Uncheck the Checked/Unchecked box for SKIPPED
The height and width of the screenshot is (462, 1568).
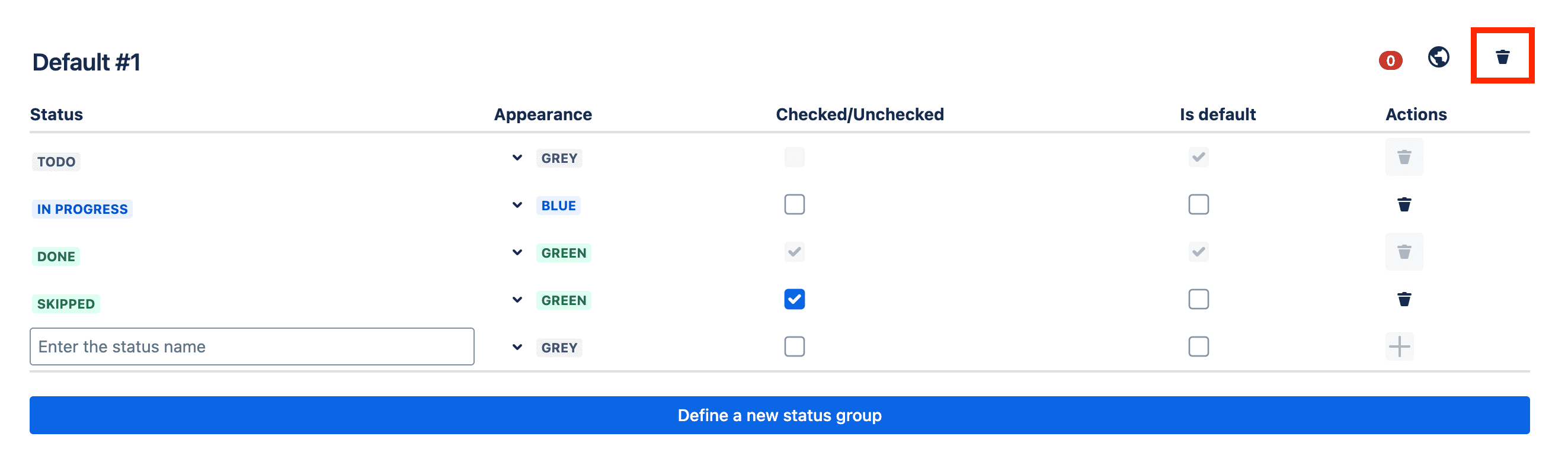793,299
